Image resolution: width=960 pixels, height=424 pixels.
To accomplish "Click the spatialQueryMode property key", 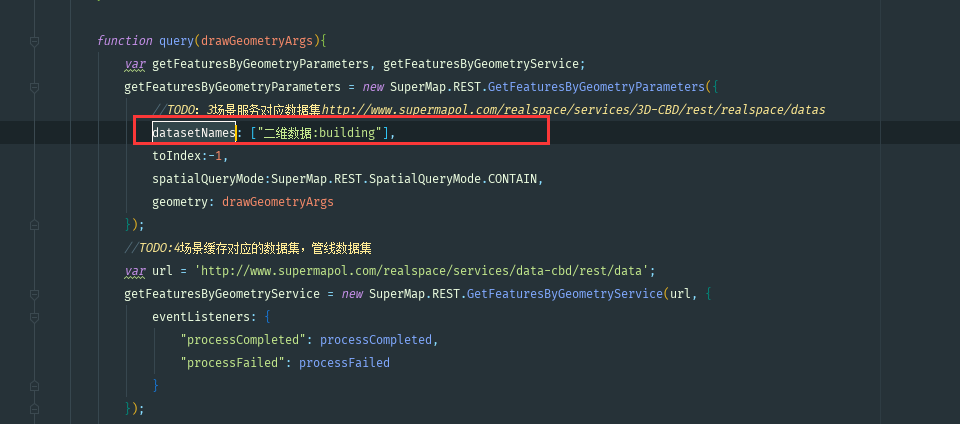I will pyautogui.click(x=208, y=179).
